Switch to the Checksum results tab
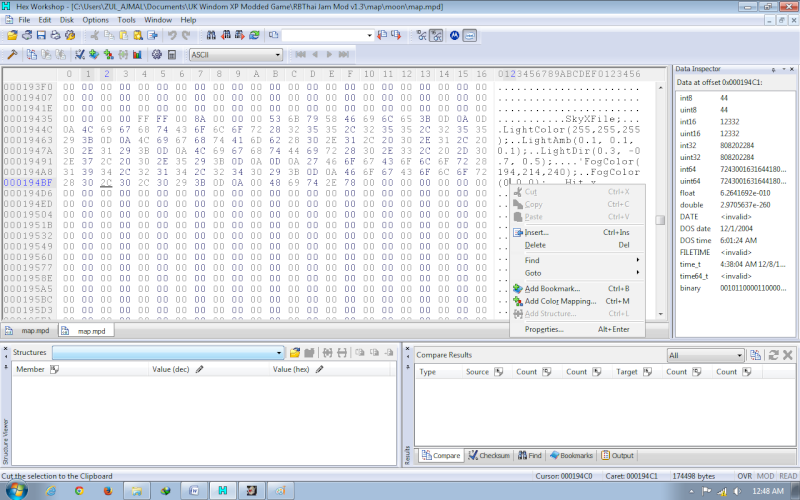Image resolution: width=800 pixels, height=500 pixels. tap(489, 456)
